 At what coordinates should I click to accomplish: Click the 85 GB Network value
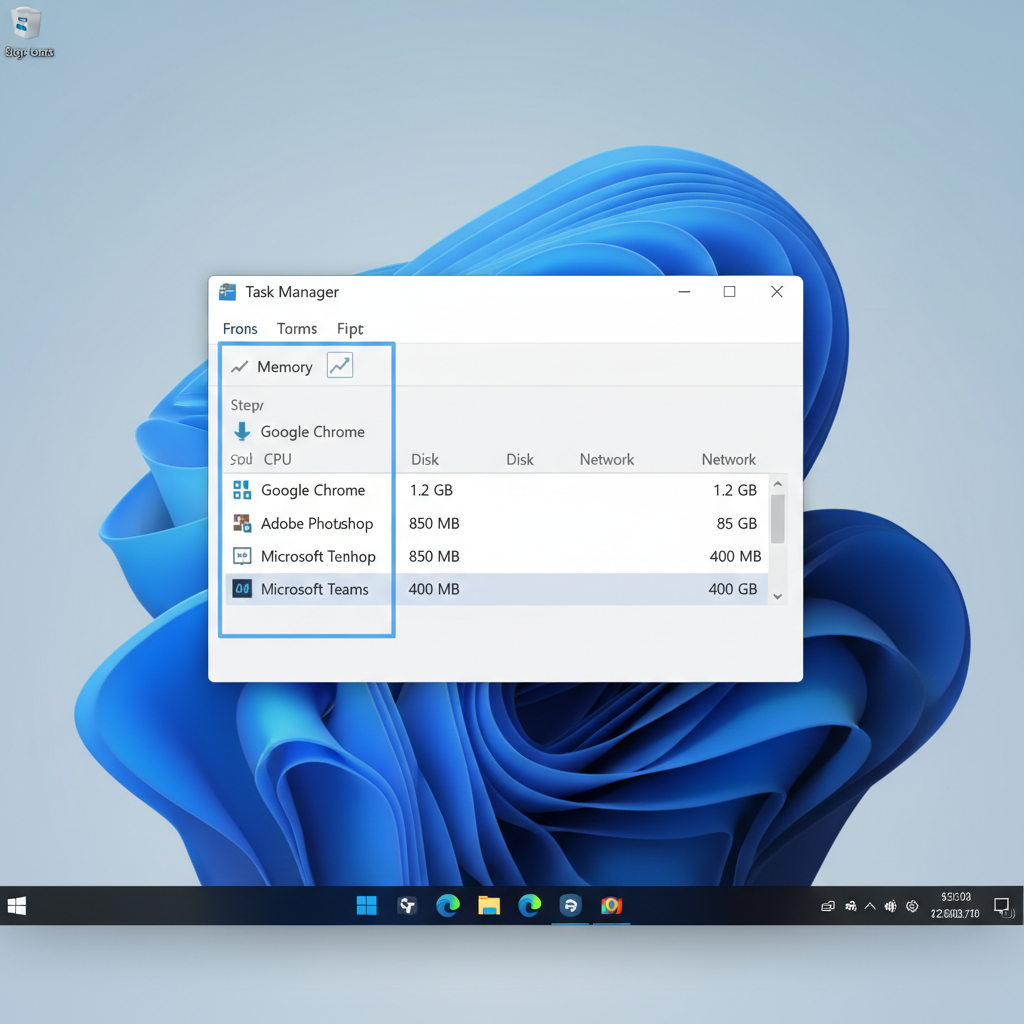click(x=737, y=523)
